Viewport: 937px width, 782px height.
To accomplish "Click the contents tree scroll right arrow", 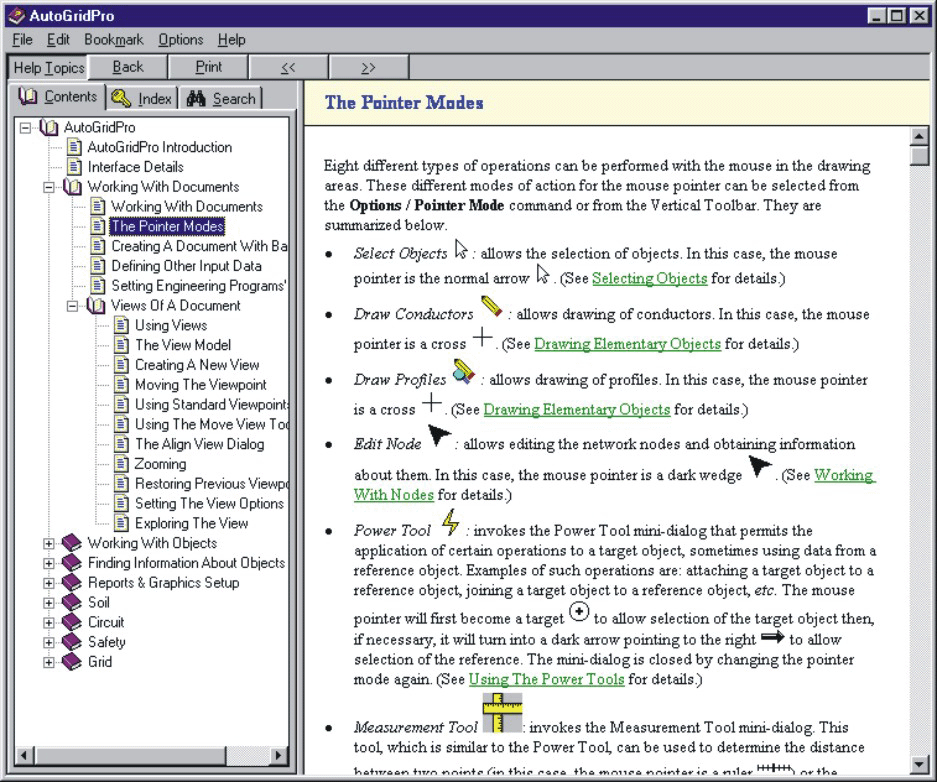I will click(x=278, y=755).
